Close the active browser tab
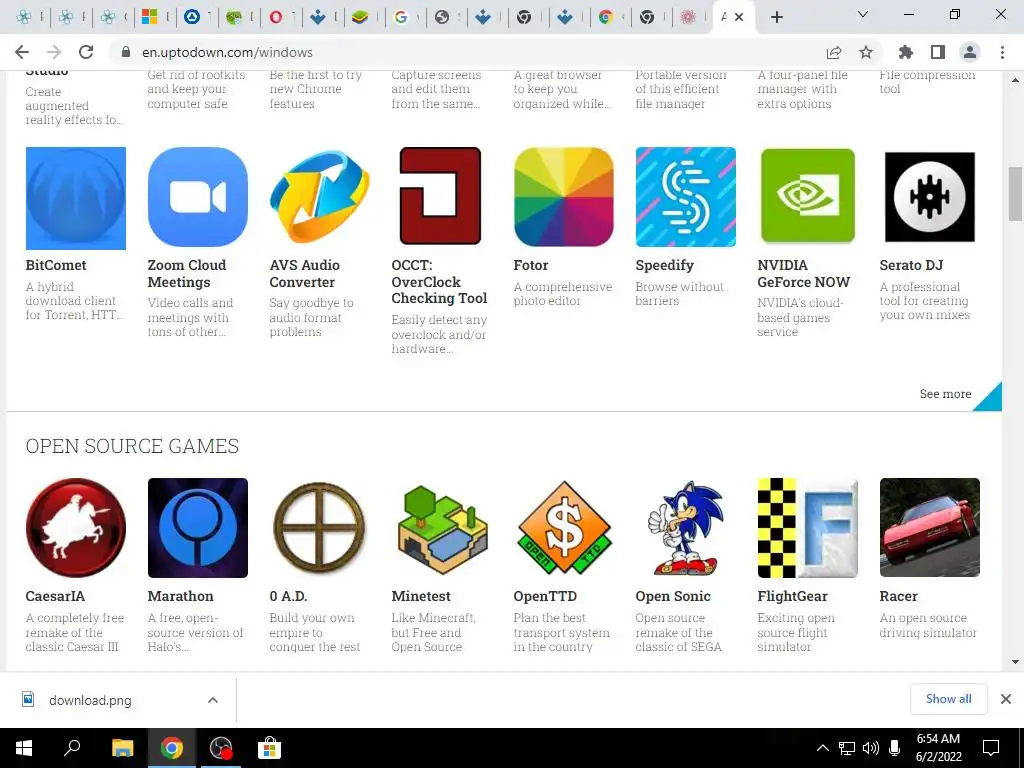 coord(739,17)
